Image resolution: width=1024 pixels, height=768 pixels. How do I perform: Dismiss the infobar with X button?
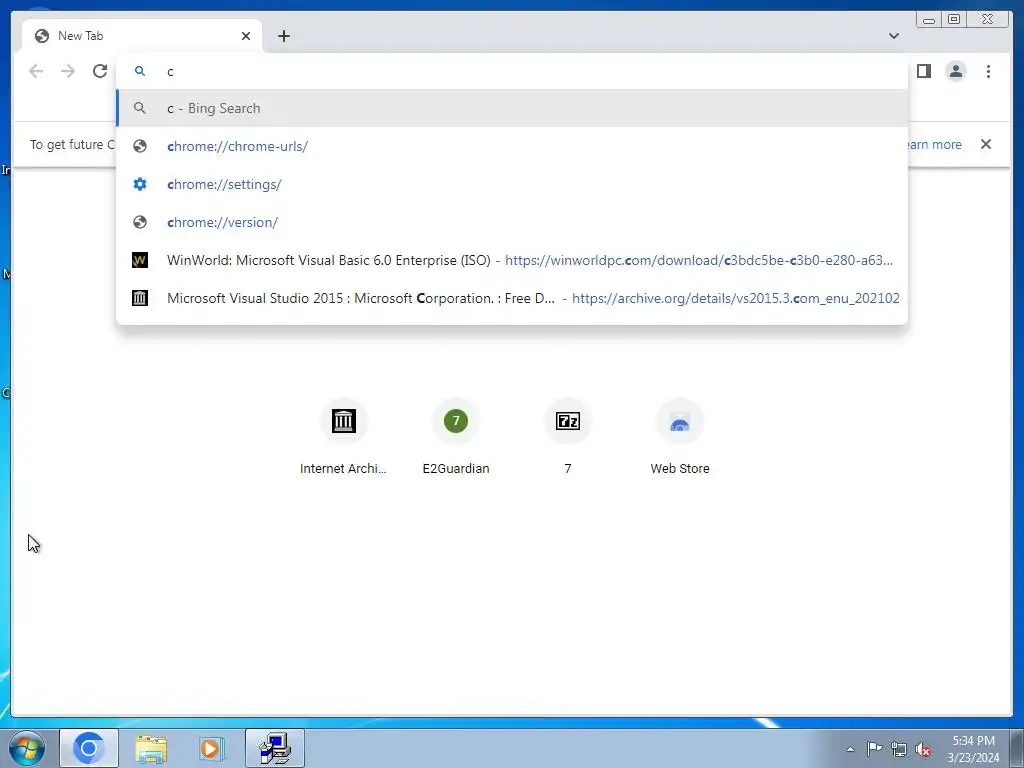(986, 144)
